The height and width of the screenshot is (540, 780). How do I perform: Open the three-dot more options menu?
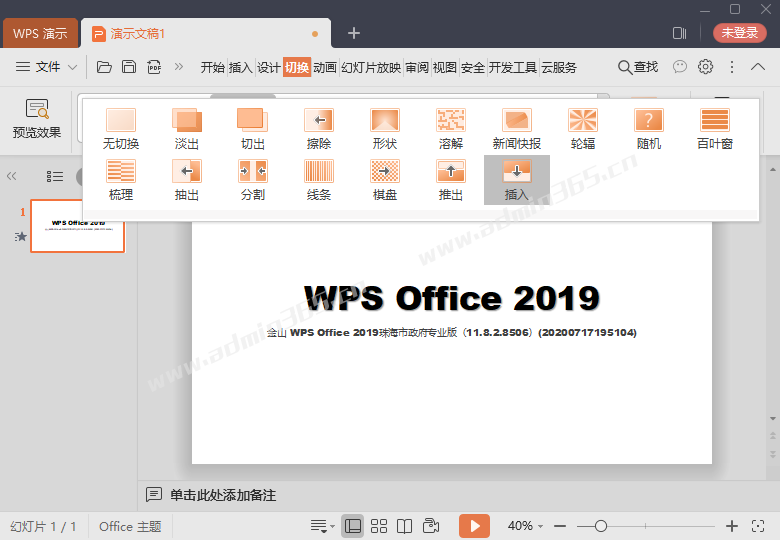[732, 67]
